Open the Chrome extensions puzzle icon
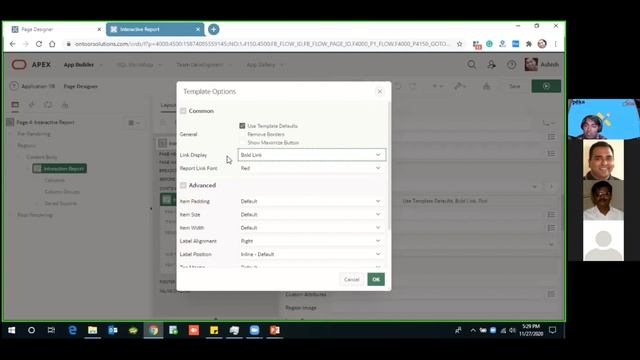The width and height of the screenshot is (640, 360). pyautogui.click(x=529, y=44)
